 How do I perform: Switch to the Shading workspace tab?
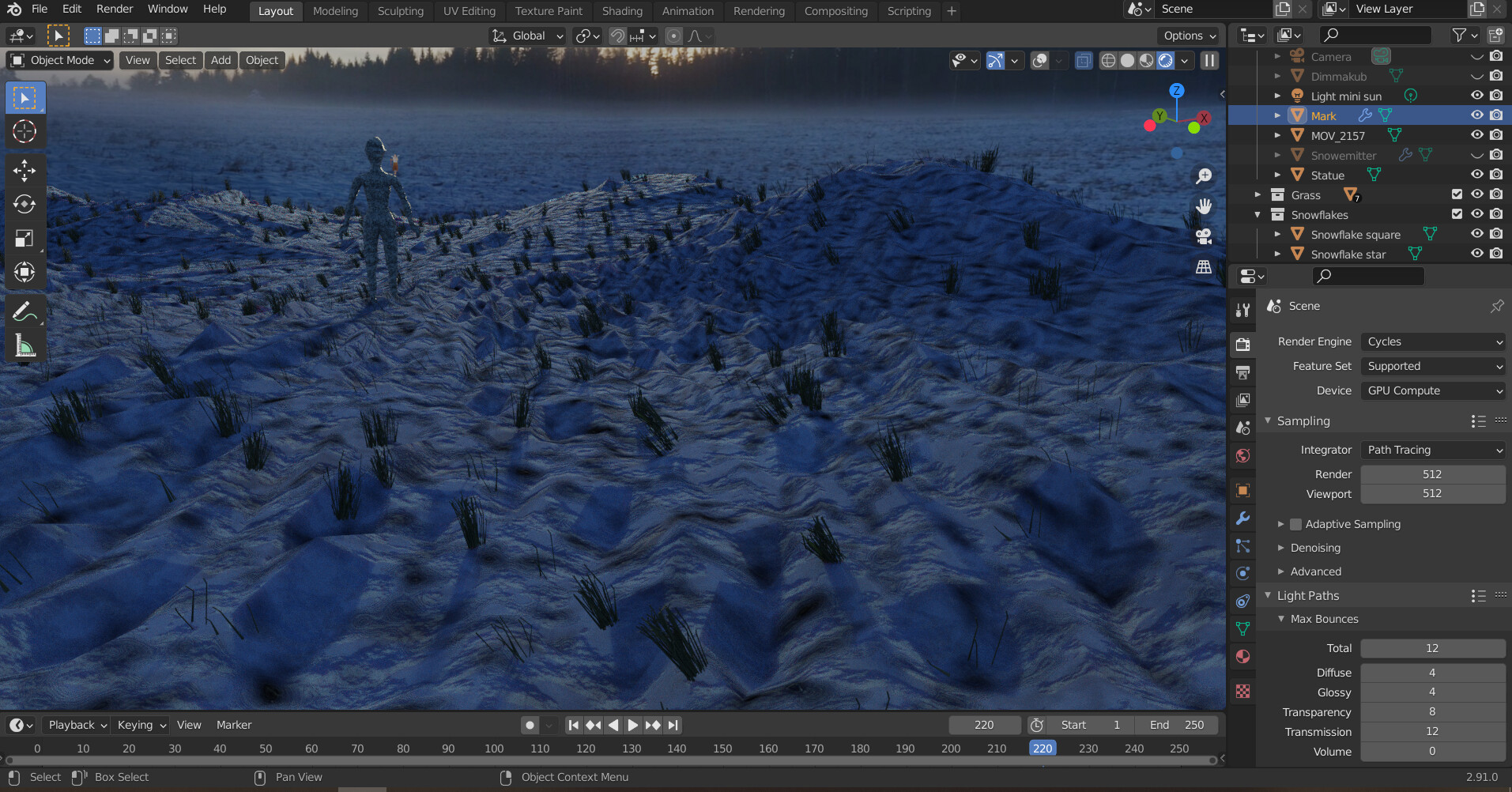pyautogui.click(x=622, y=11)
